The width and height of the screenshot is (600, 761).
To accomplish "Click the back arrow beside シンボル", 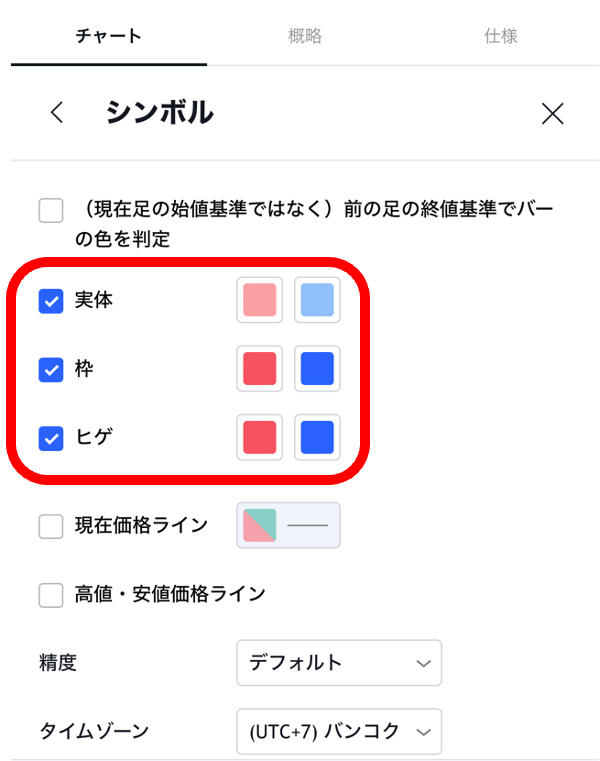I will coord(57,113).
